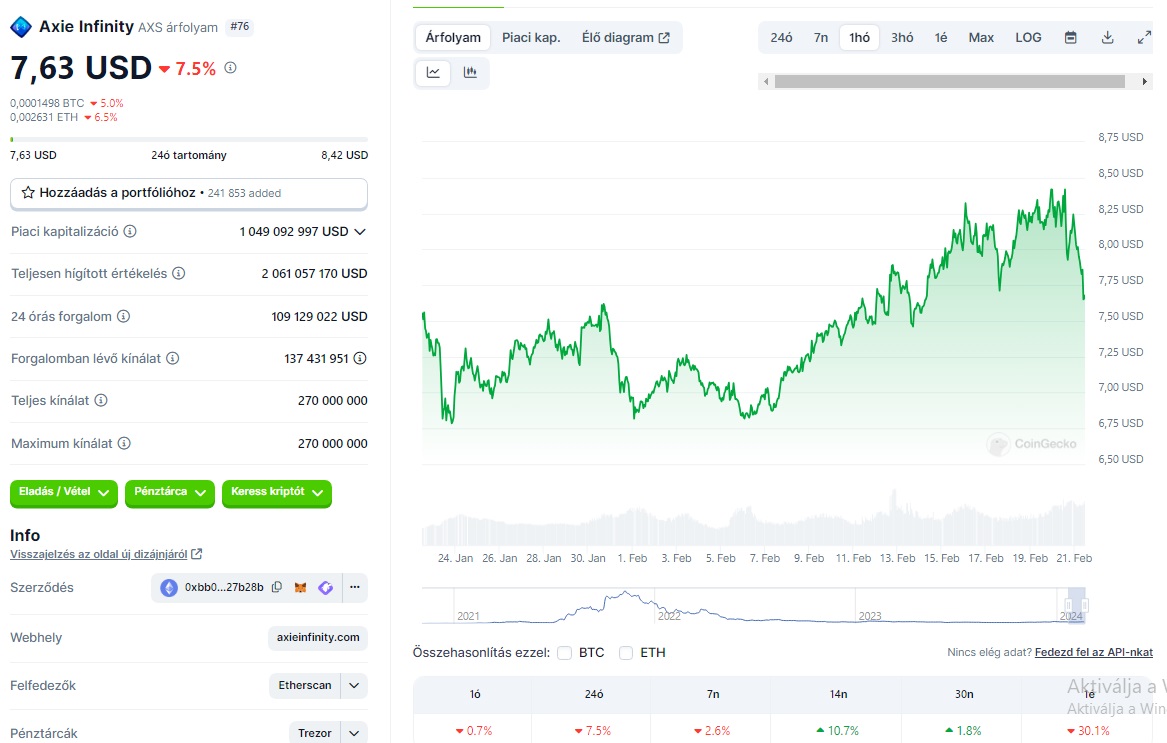Screen dimensions: 1167x743
Task: Click the Ethereum contract chain icon
Action: coord(169,587)
